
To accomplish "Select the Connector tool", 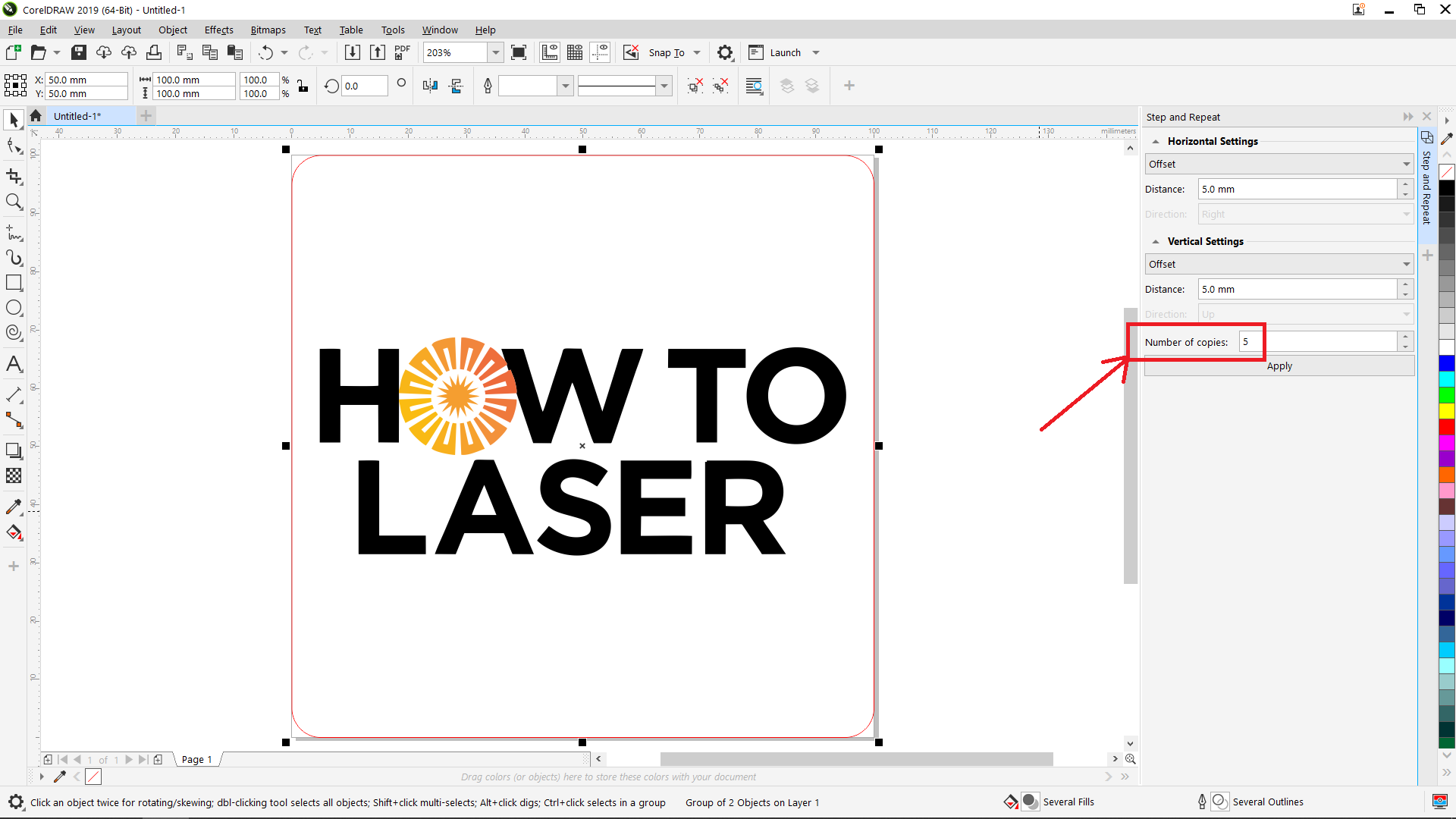I will [x=14, y=420].
